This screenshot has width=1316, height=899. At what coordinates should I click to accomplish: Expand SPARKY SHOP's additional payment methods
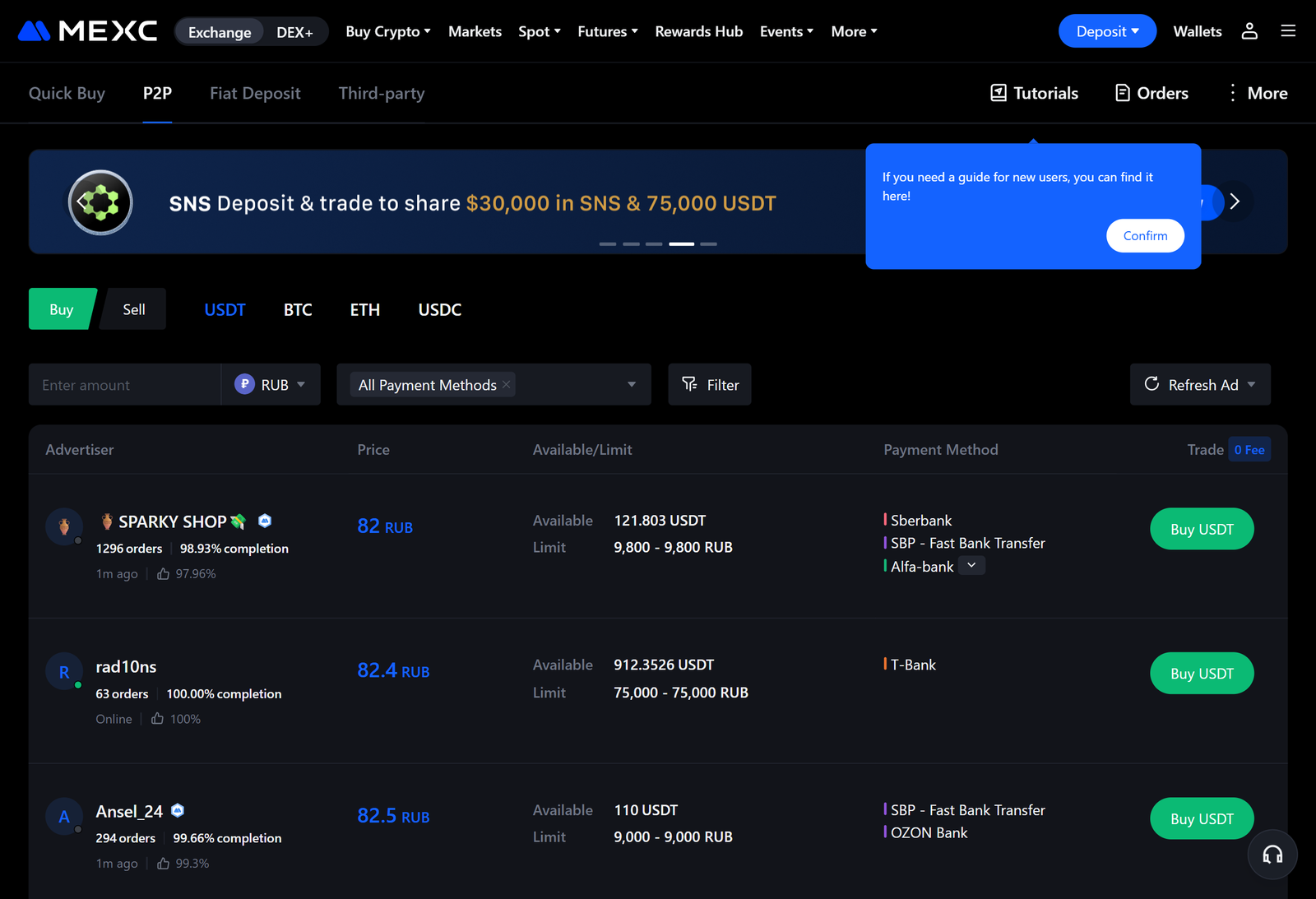click(x=971, y=566)
